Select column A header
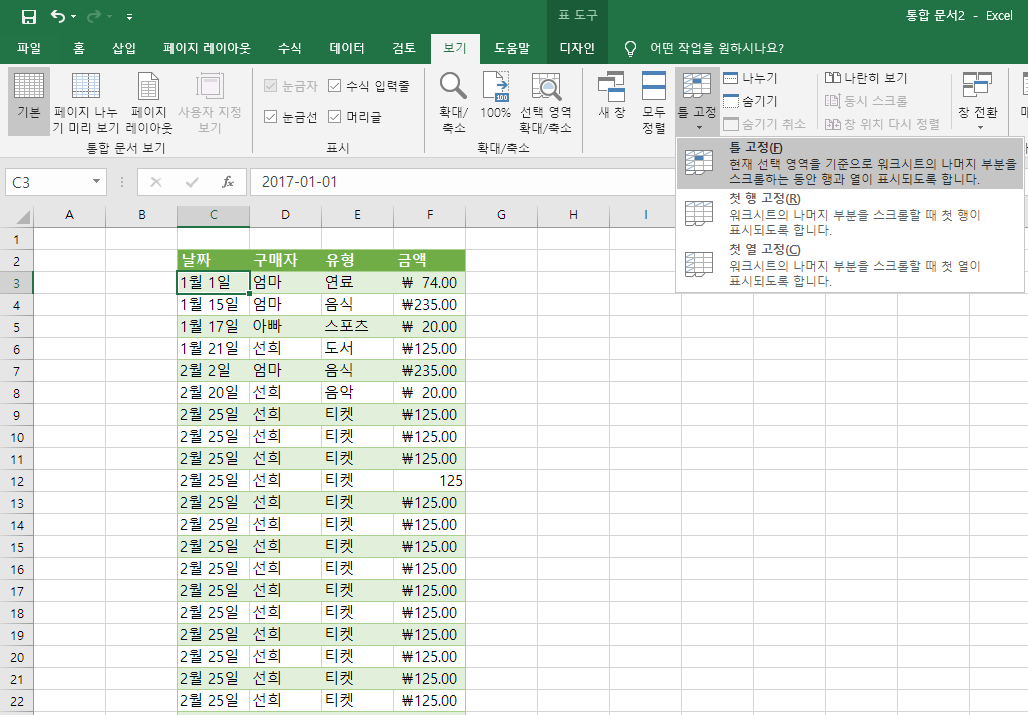 (69, 215)
